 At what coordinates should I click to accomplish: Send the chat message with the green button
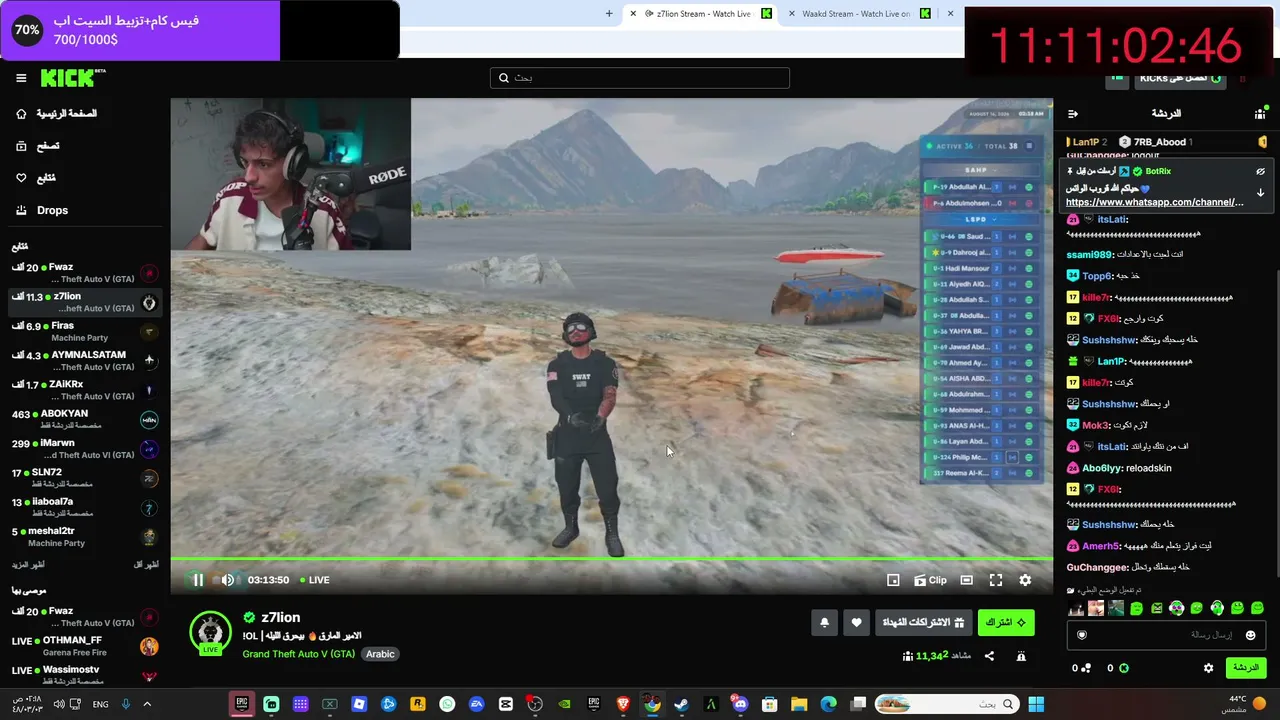coord(1245,668)
